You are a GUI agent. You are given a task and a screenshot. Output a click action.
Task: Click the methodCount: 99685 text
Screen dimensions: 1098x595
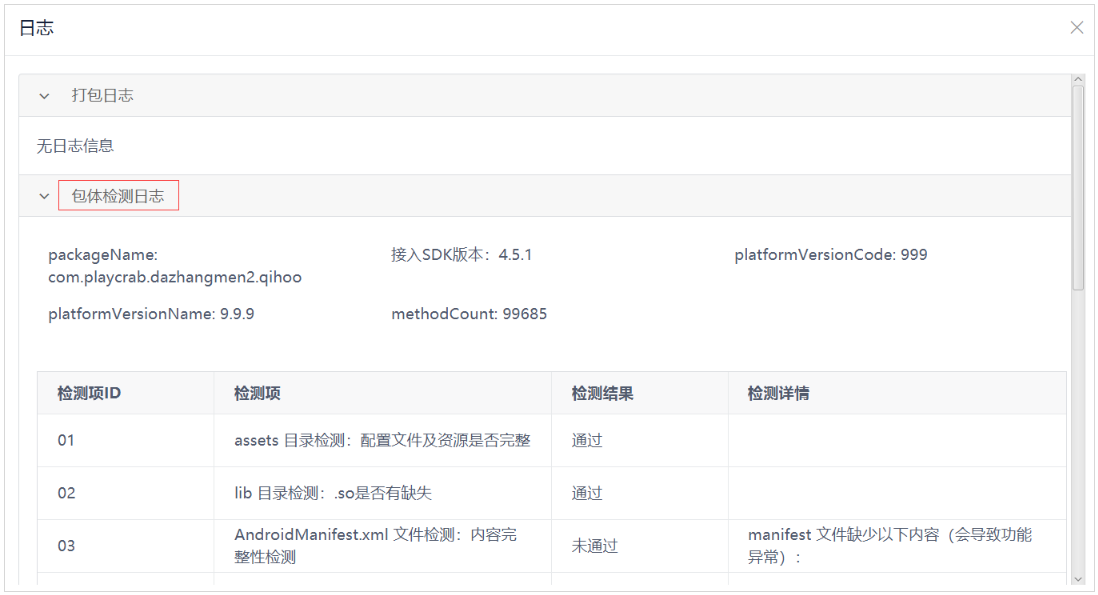click(x=469, y=314)
